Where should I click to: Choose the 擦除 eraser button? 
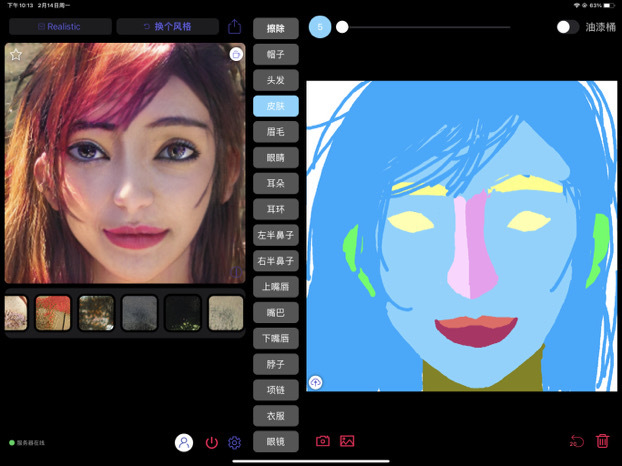pyautogui.click(x=276, y=28)
